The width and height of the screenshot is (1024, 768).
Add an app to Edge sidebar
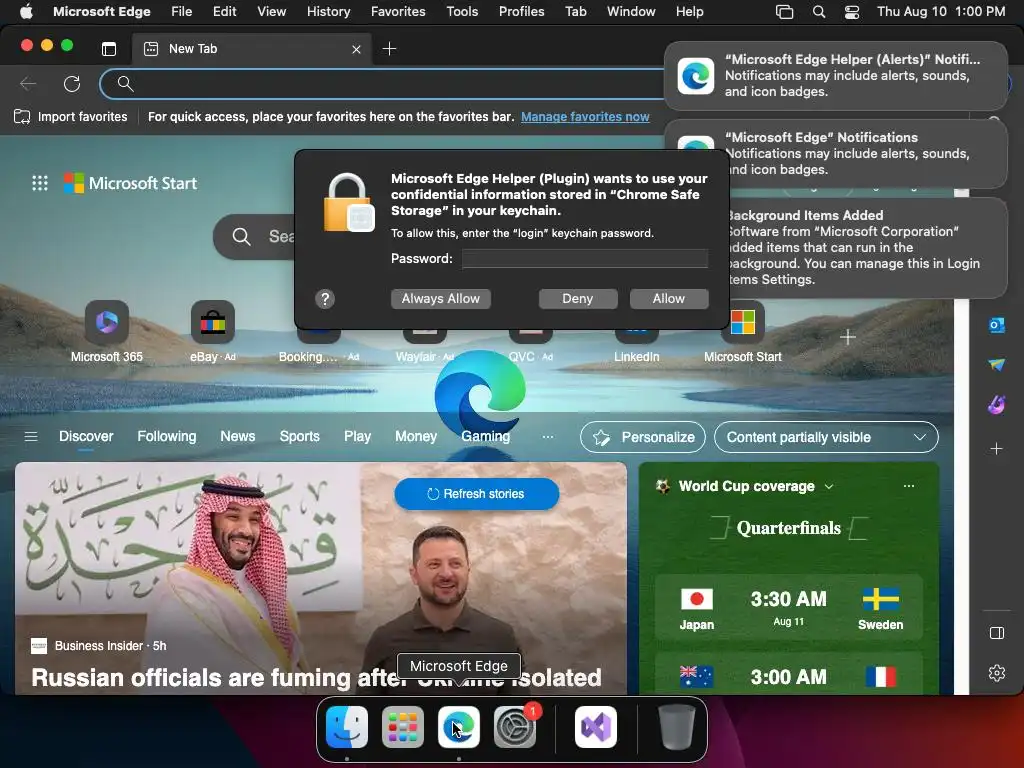click(x=997, y=449)
